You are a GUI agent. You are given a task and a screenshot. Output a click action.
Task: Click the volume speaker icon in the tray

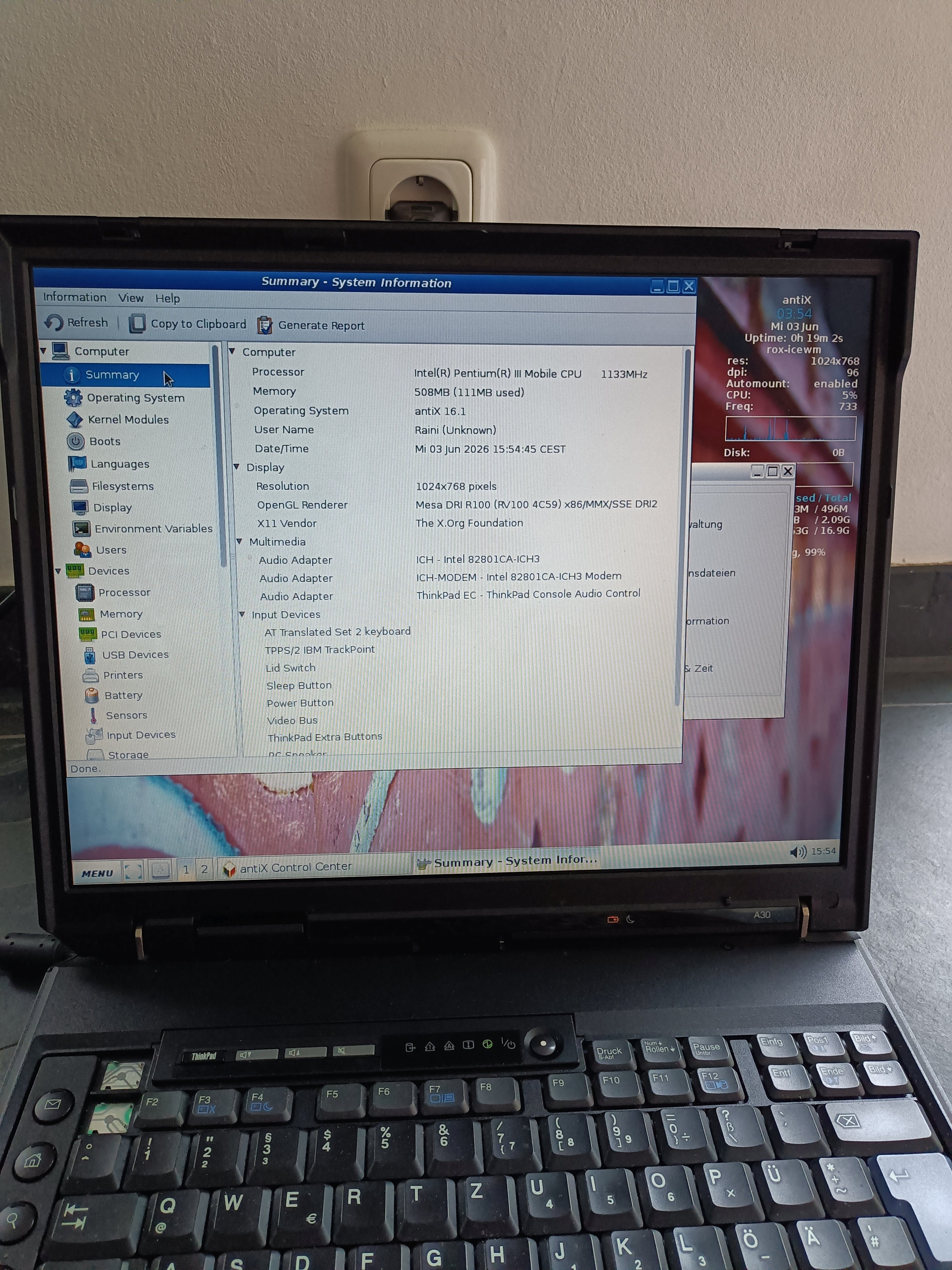point(798,852)
